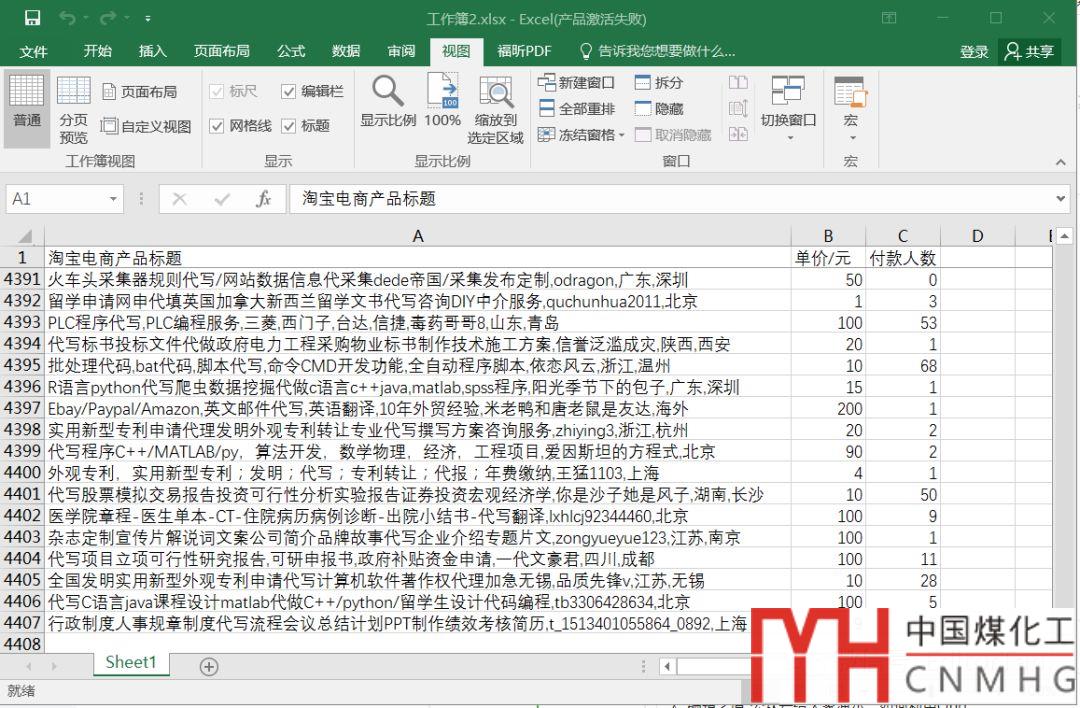
Task: Click cell with value 53 in row 4393
Action: tap(902, 323)
